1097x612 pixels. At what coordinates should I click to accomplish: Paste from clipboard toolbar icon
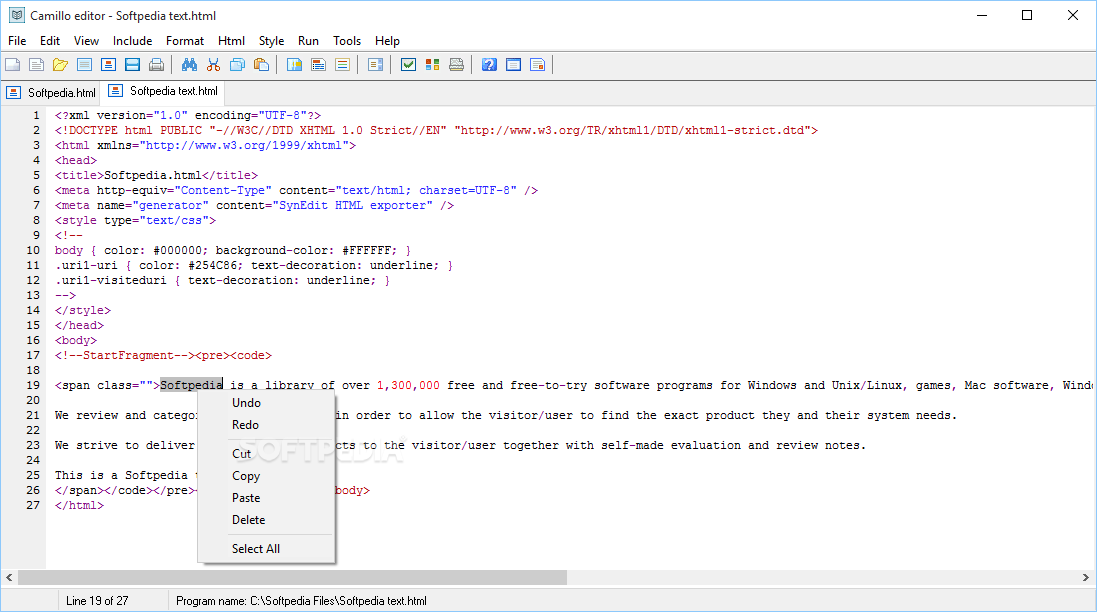click(x=262, y=65)
